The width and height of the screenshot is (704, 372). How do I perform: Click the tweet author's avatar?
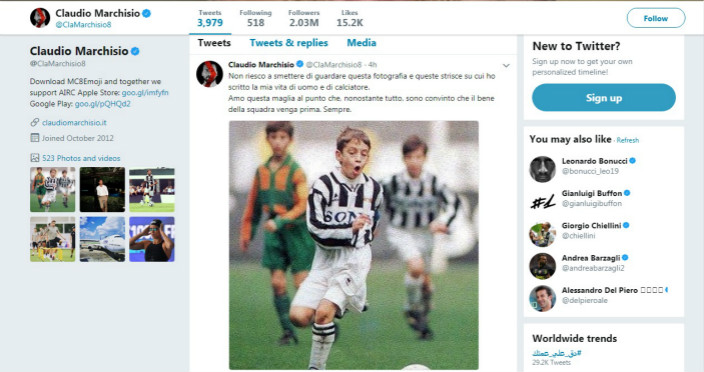pos(210,74)
